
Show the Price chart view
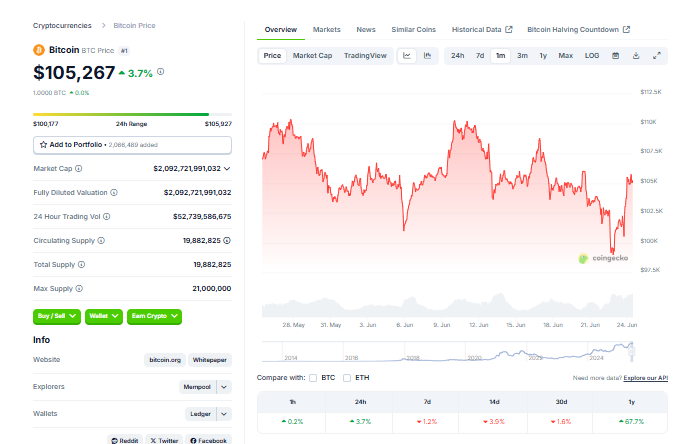[x=272, y=56]
